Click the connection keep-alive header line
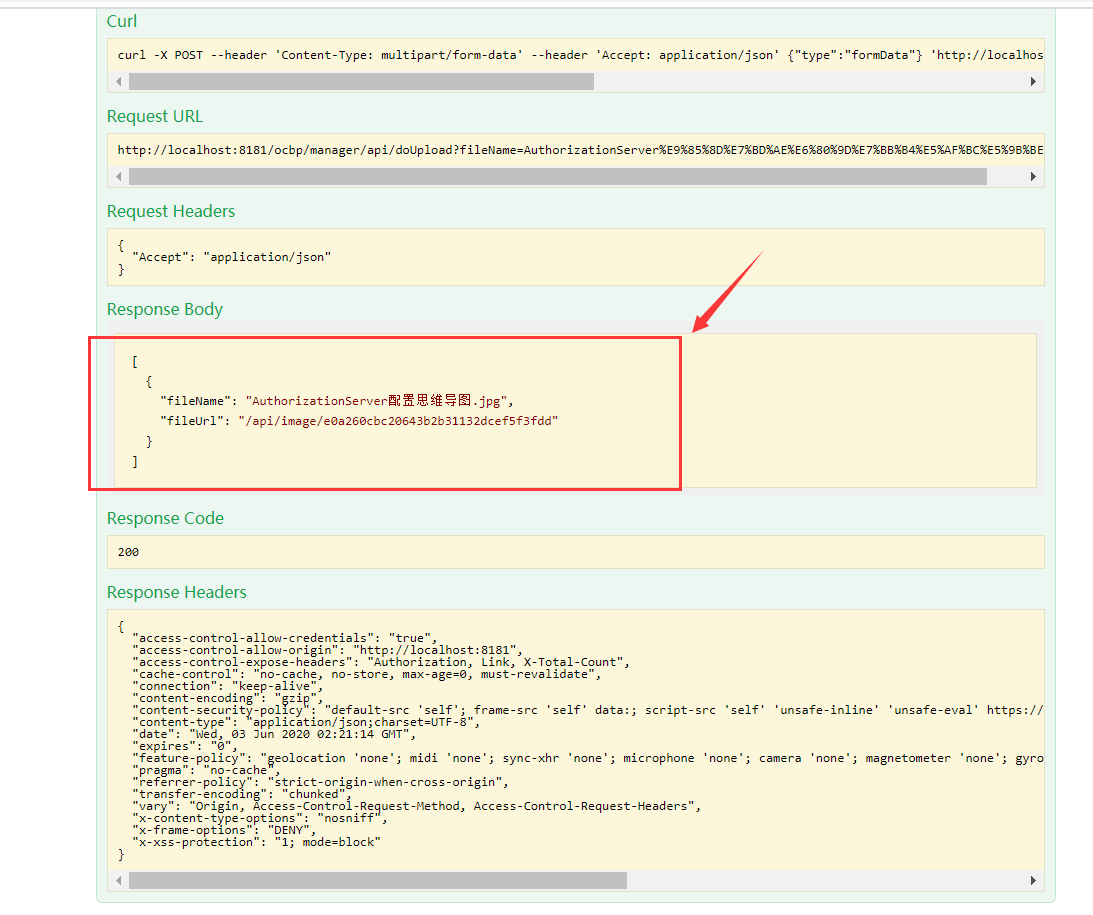Screen dimensions: 1093x915 (227, 686)
